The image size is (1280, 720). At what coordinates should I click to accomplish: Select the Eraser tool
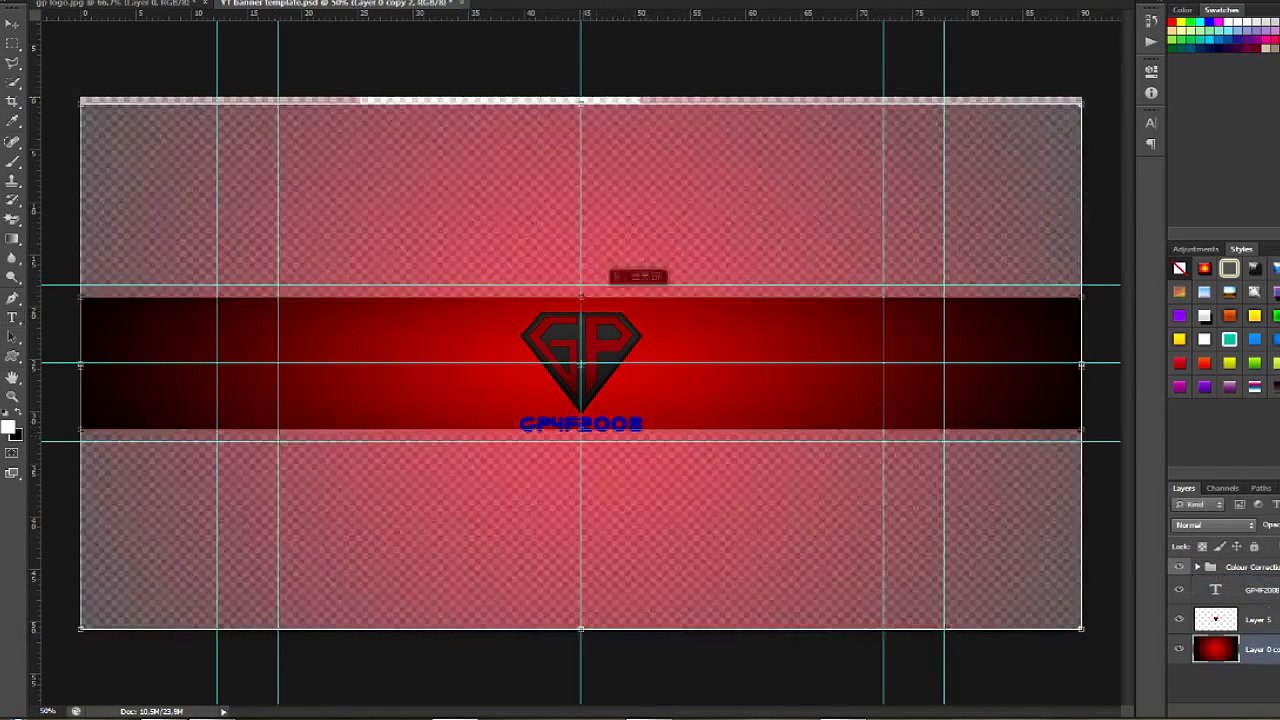point(12,220)
